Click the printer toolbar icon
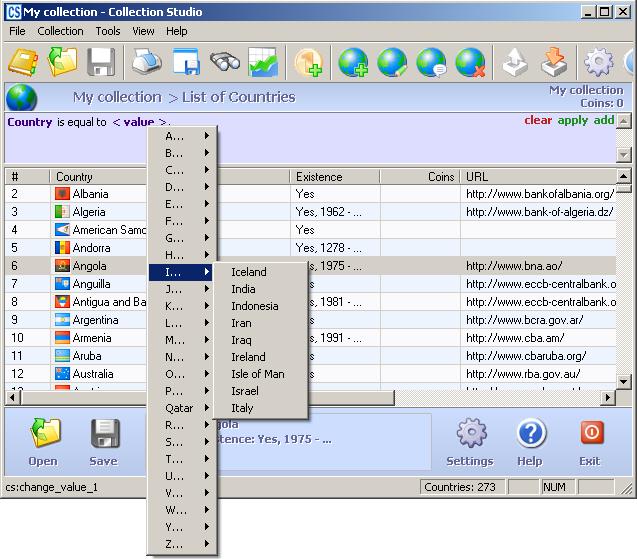This screenshot has width=637, height=559. 146,62
